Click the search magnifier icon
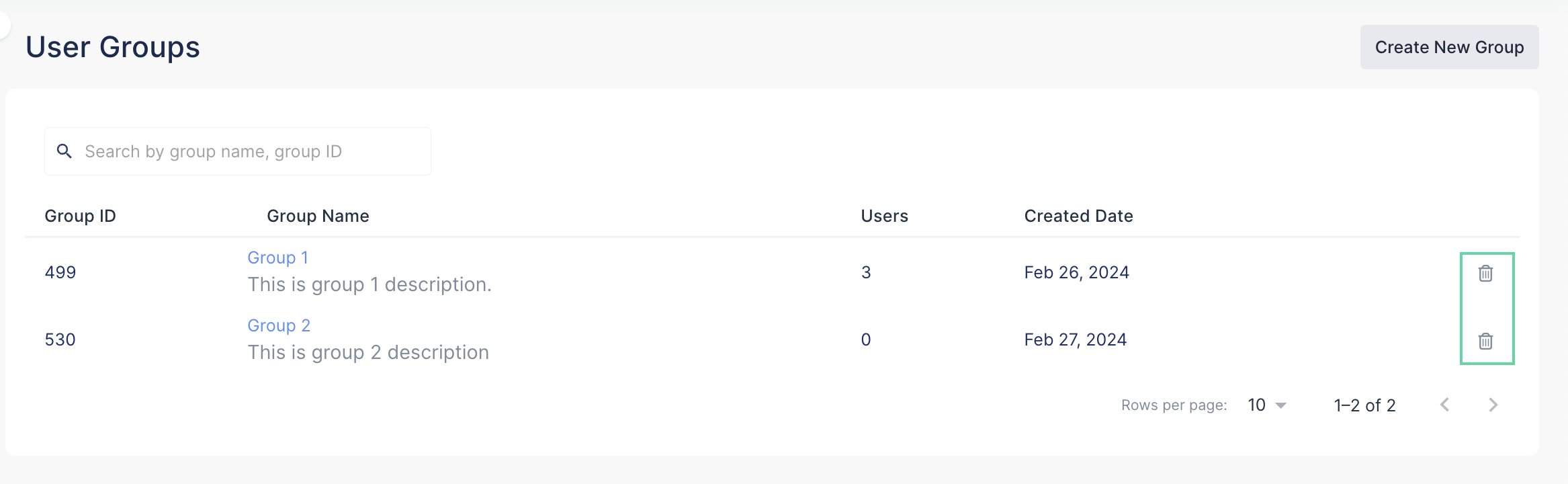Viewport: 1568px width, 484px height. (x=64, y=151)
